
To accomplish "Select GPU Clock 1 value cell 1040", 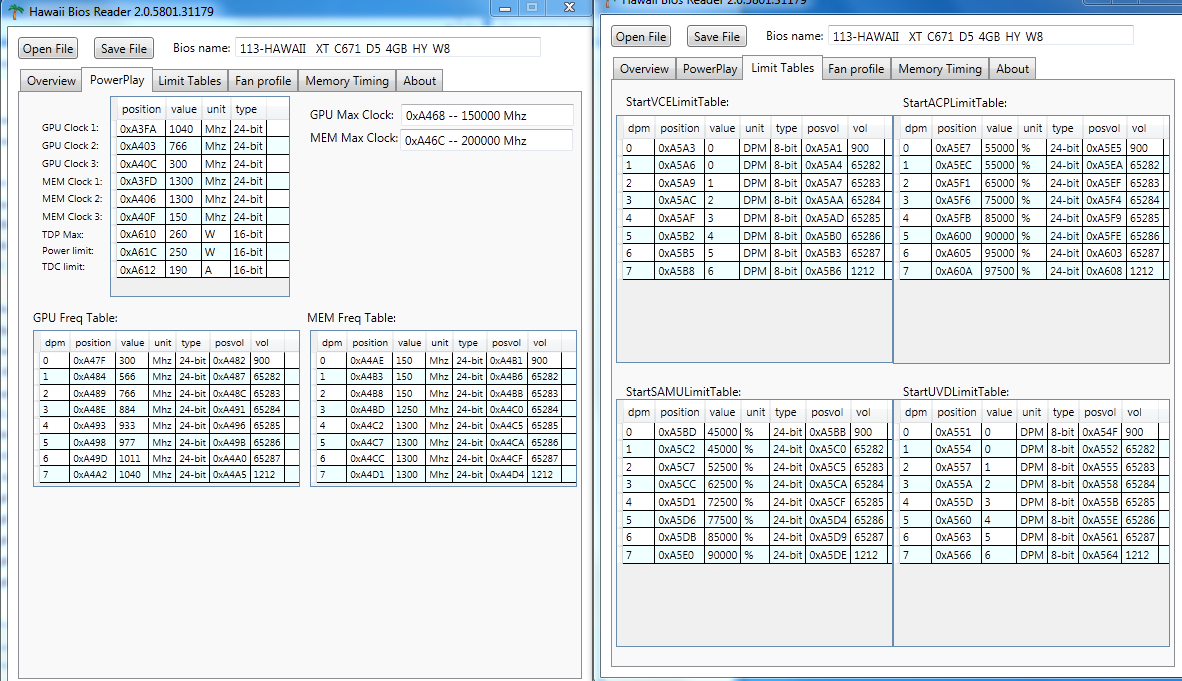I will [184, 129].
